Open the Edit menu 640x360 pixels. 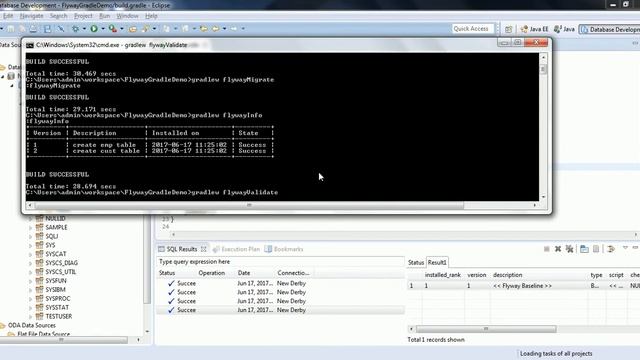(8, 16)
